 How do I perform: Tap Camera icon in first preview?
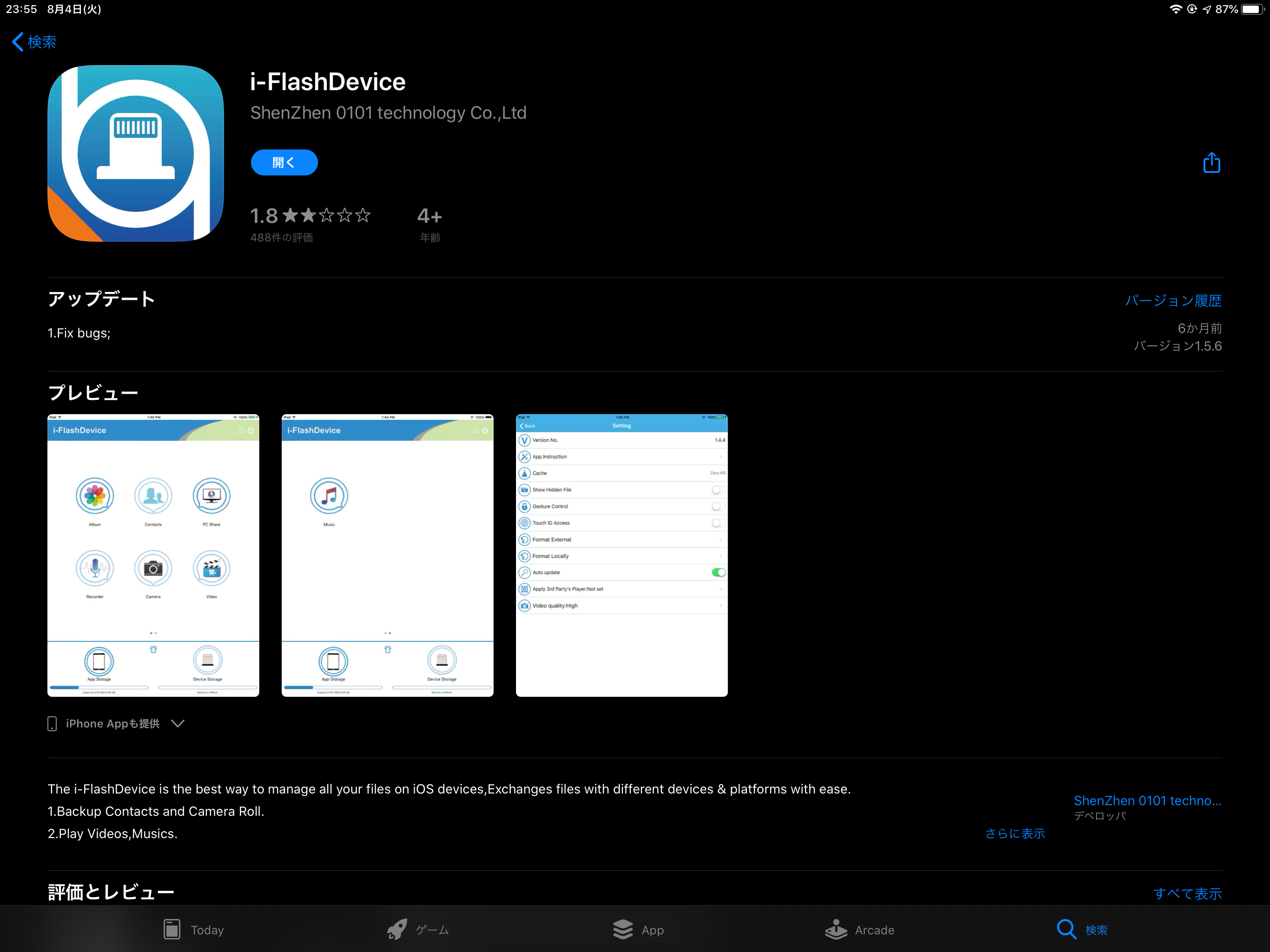pyautogui.click(x=153, y=568)
